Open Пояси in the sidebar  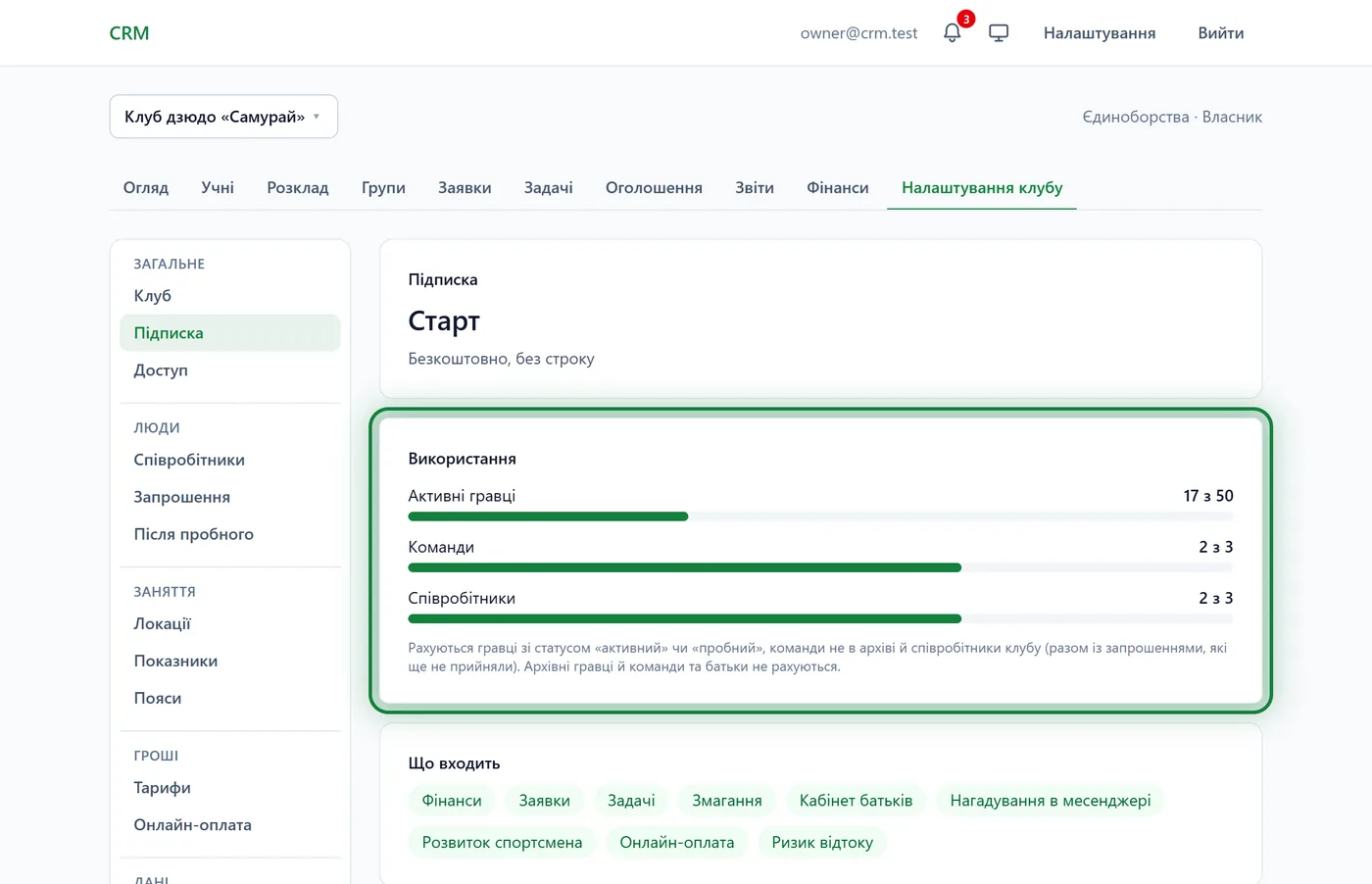[x=230, y=699]
